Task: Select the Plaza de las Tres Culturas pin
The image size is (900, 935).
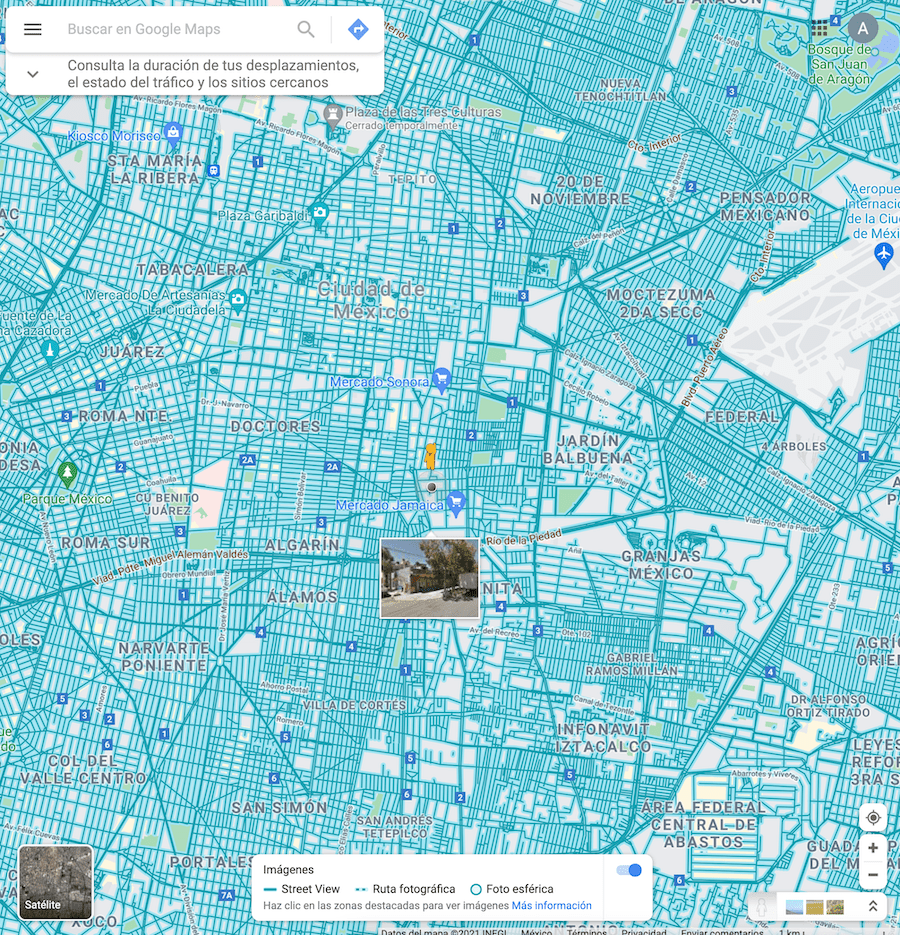Action: pos(332,115)
